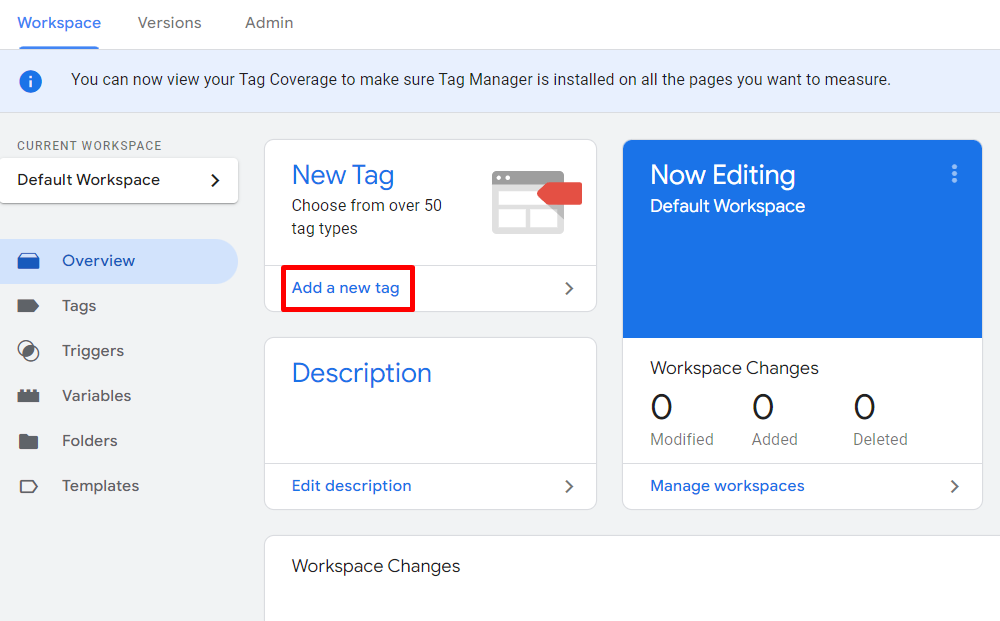
Task: Click the chevron next to Add a new tag
Action: click(568, 287)
